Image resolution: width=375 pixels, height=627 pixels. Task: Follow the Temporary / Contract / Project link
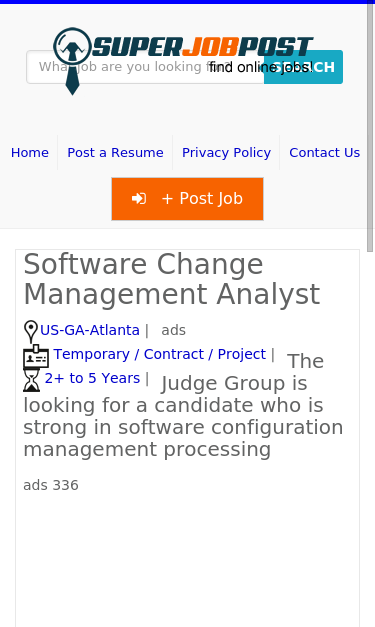coord(160,354)
